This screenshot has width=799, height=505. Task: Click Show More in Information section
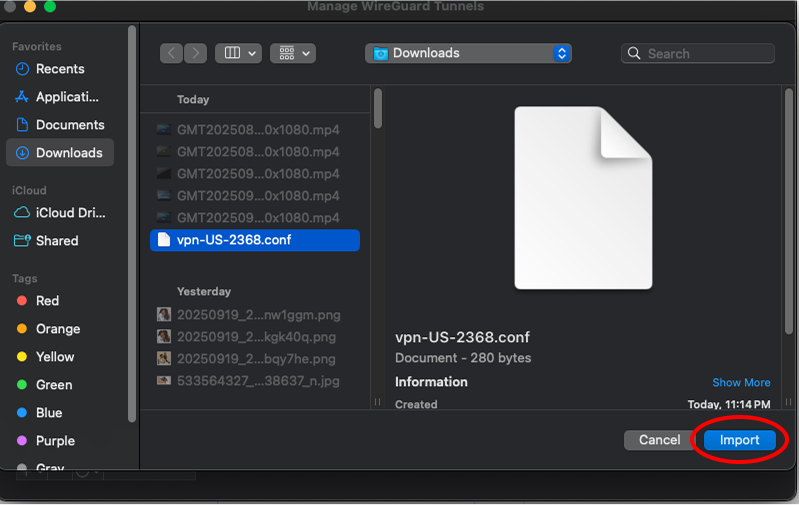point(741,382)
